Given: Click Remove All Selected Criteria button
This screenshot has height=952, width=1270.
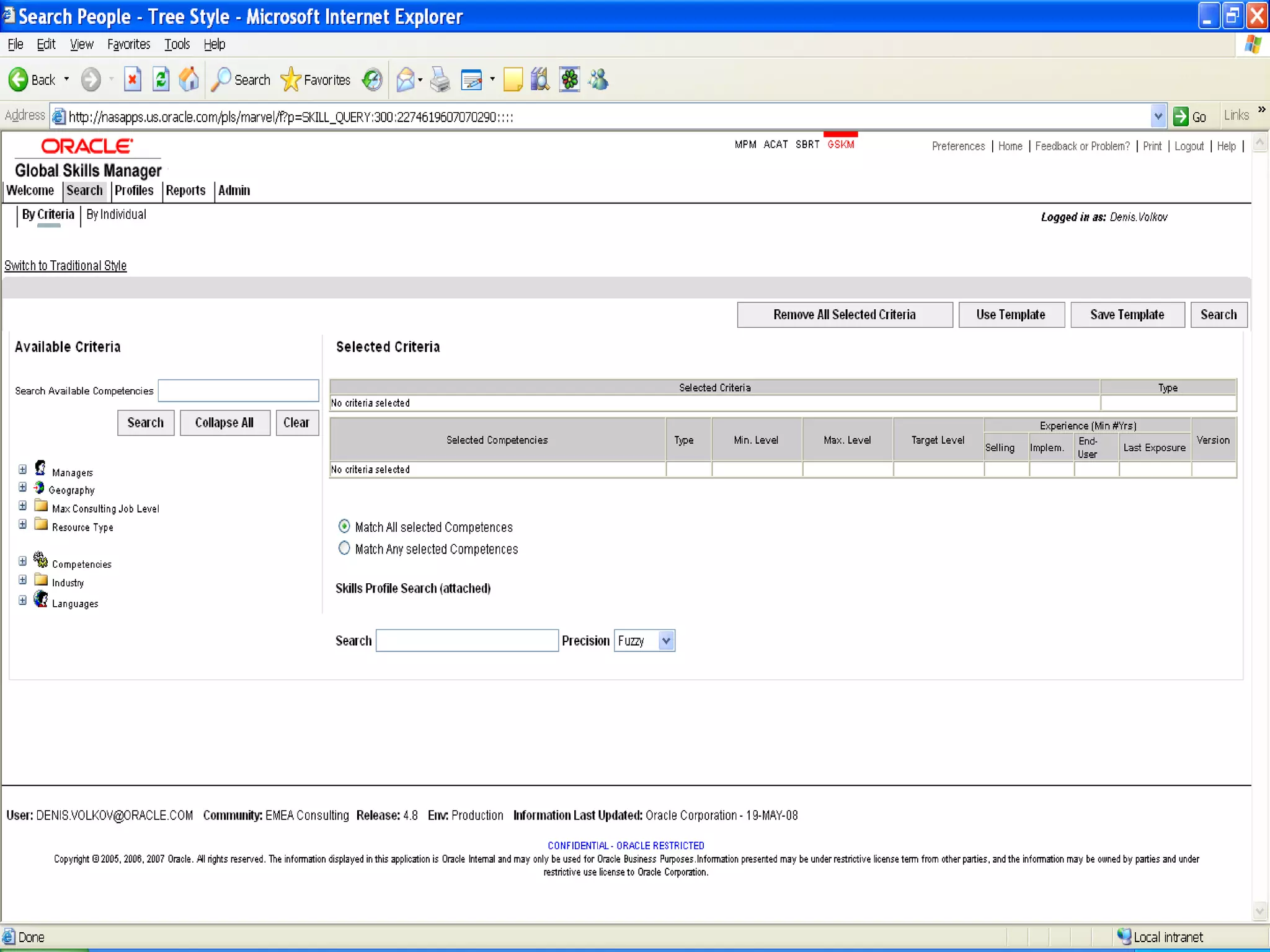Looking at the screenshot, I should tap(844, 314).
